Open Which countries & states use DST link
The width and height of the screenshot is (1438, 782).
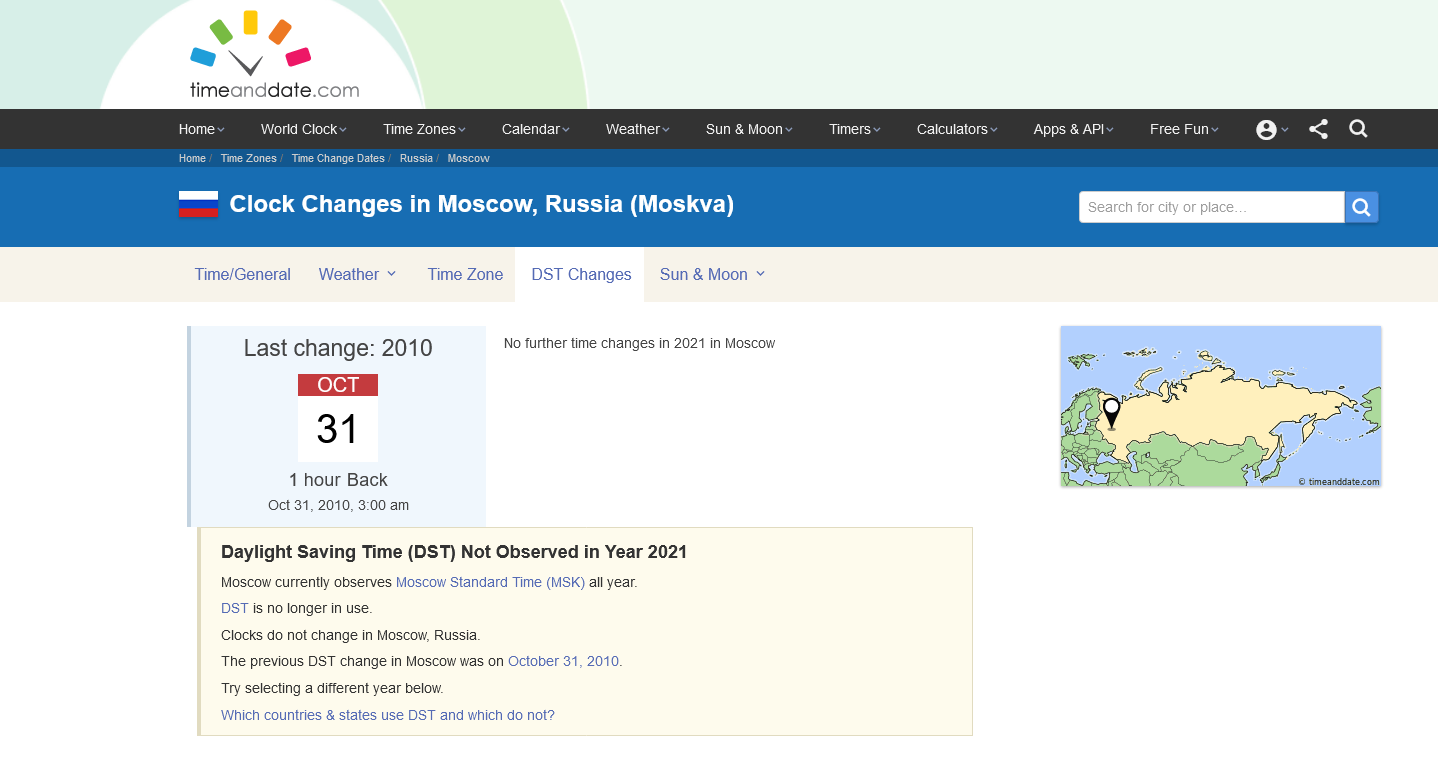(388, 715)
